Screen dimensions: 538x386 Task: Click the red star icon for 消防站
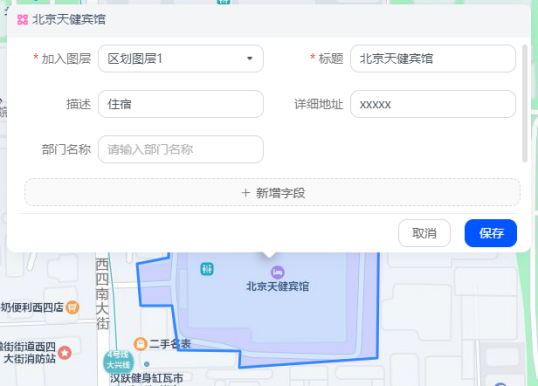click(65, 352)
